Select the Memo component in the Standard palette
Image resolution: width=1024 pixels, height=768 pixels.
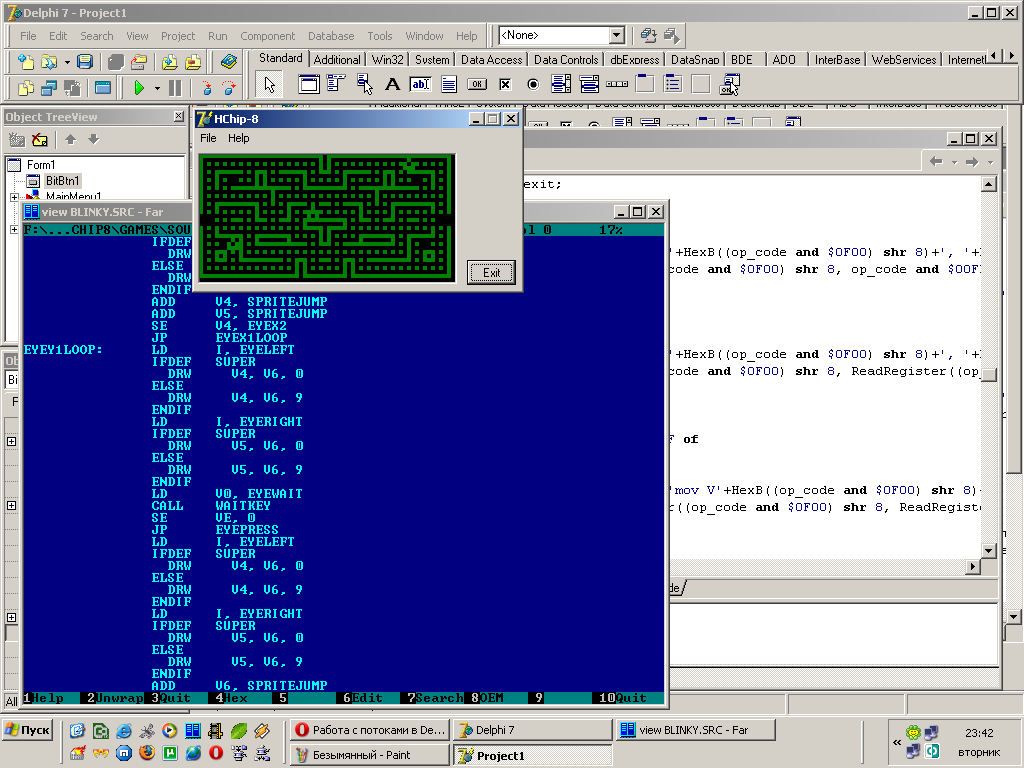pyautogui.click(x=449, y=85)
